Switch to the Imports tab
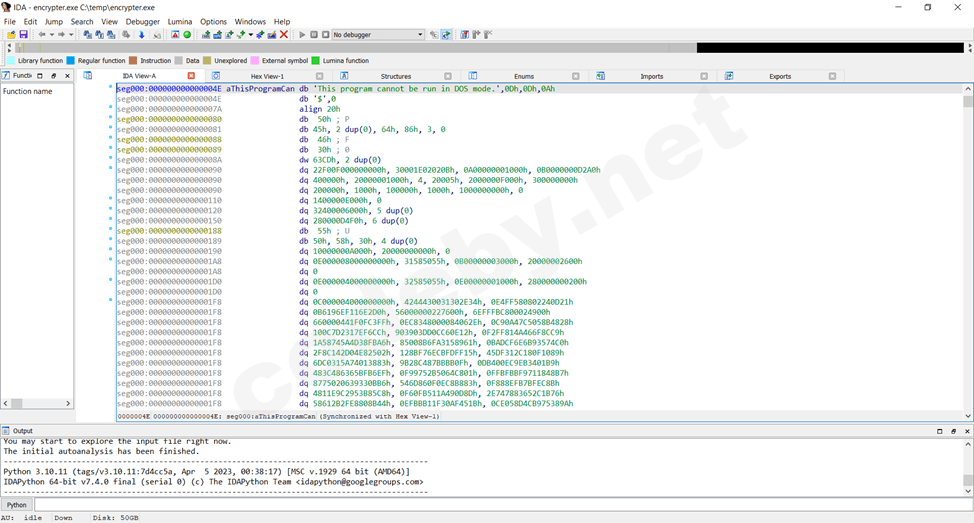974x523 pixels. 651,76
